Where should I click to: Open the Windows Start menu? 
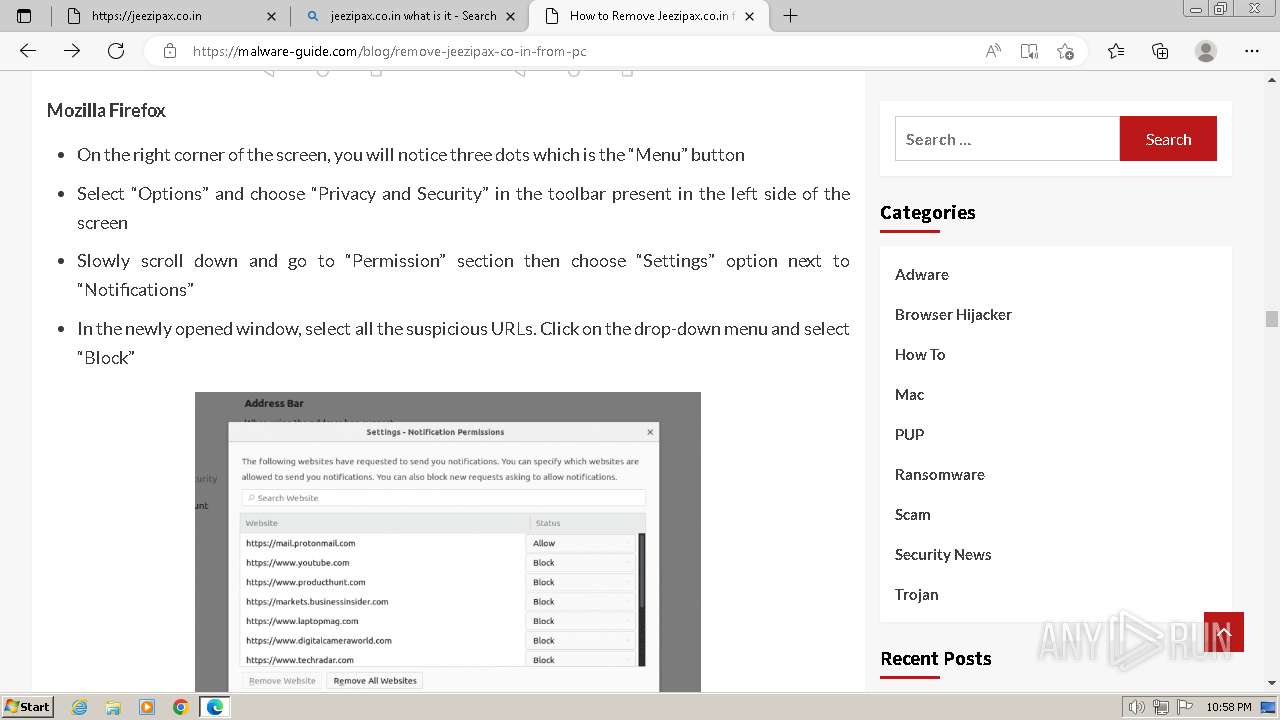(28, 707)
